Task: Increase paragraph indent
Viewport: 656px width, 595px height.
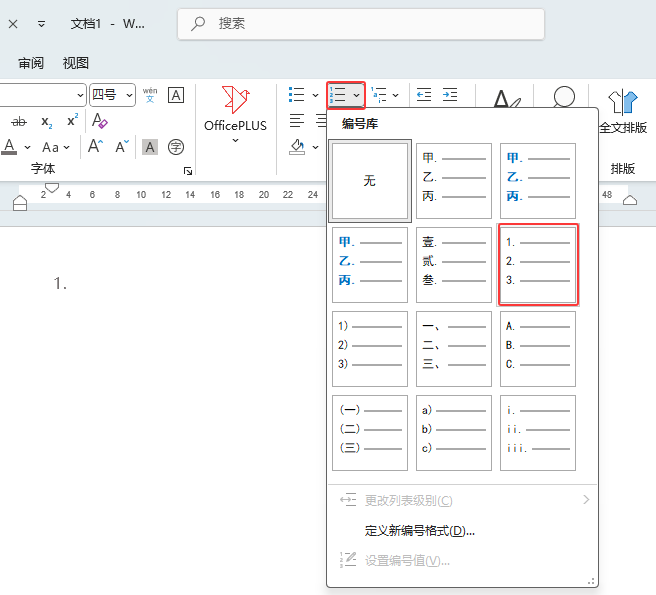Action: point(450,95)
